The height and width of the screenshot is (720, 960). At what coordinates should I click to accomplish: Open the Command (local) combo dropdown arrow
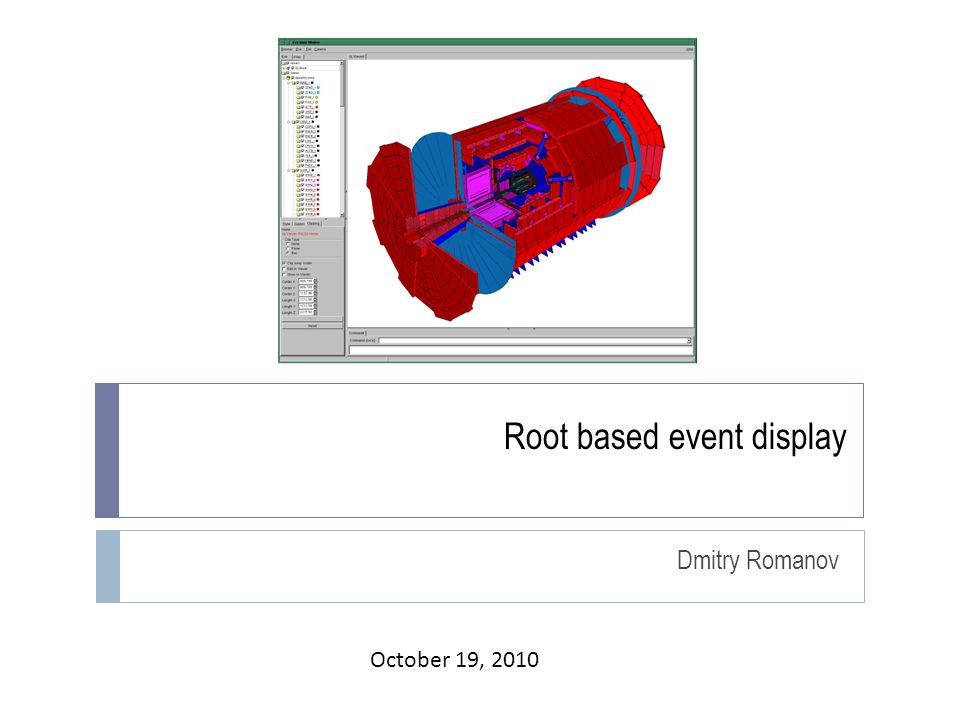689,340
